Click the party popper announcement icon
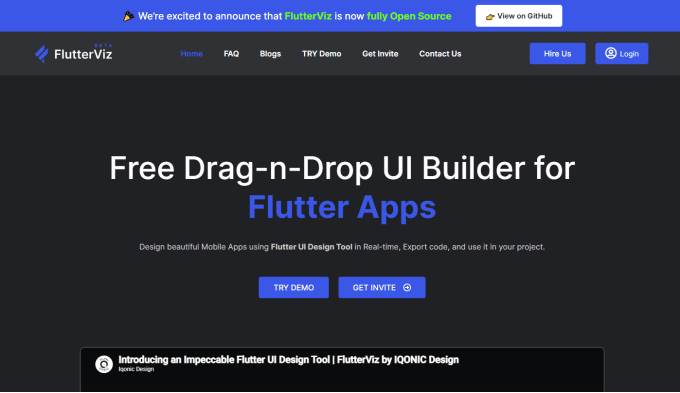The width and height of the screenshot is (680, 393). click(128, 16)
